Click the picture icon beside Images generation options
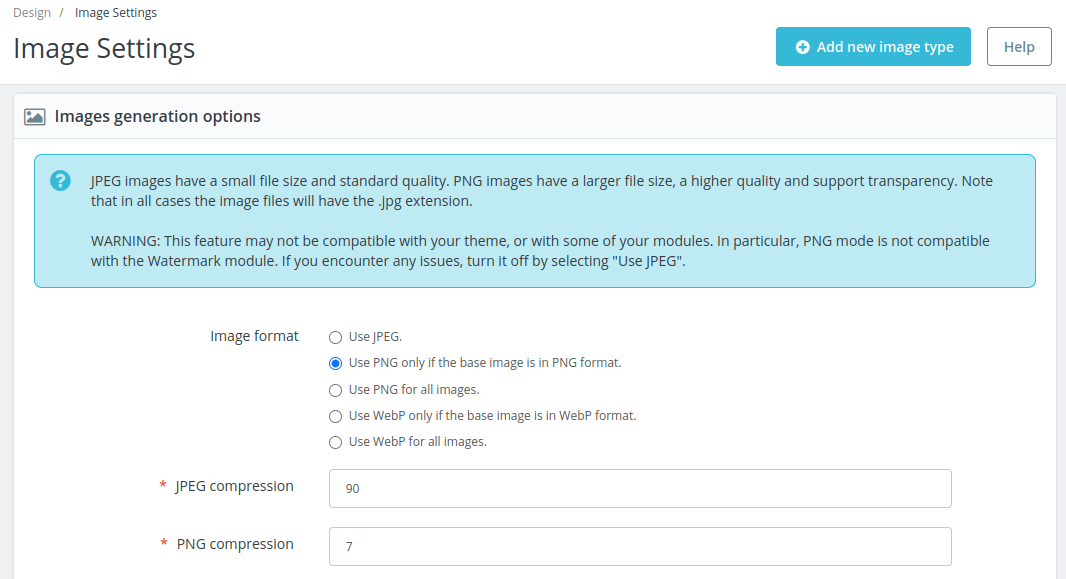This screenshot has width=1066, height=579. coord(35,117)
